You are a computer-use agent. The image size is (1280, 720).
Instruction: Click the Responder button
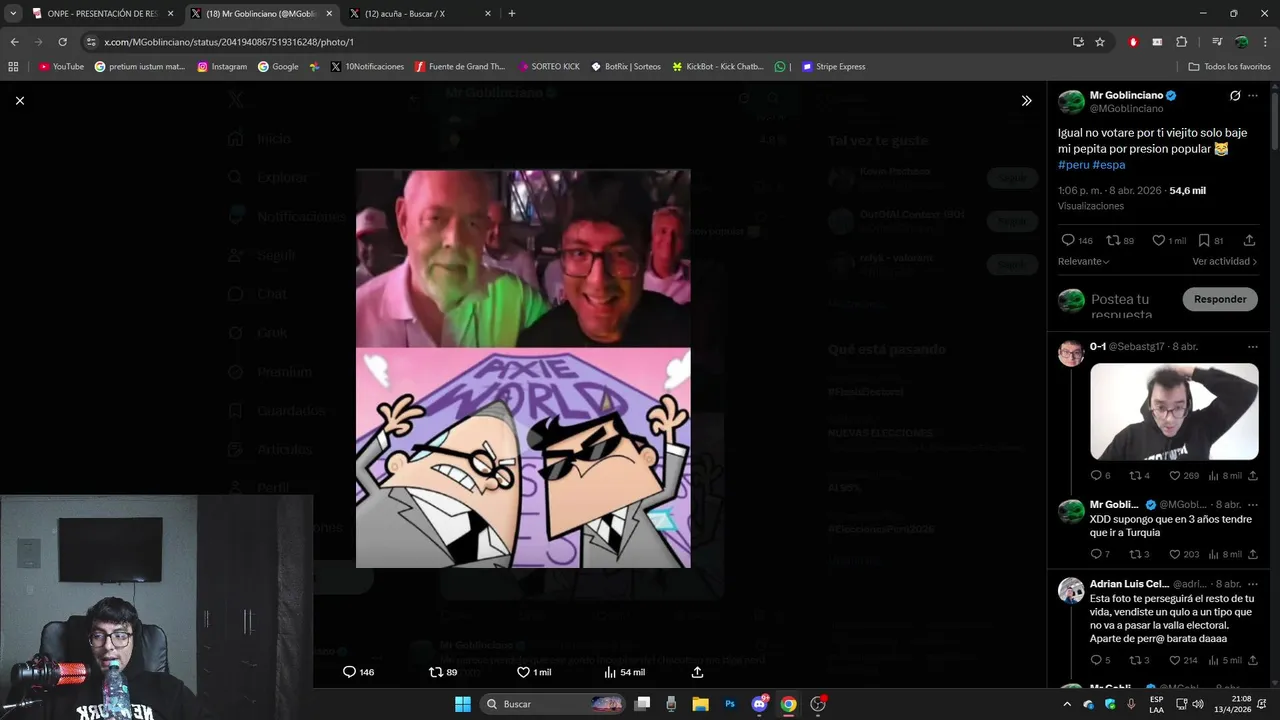[1220, 299]
